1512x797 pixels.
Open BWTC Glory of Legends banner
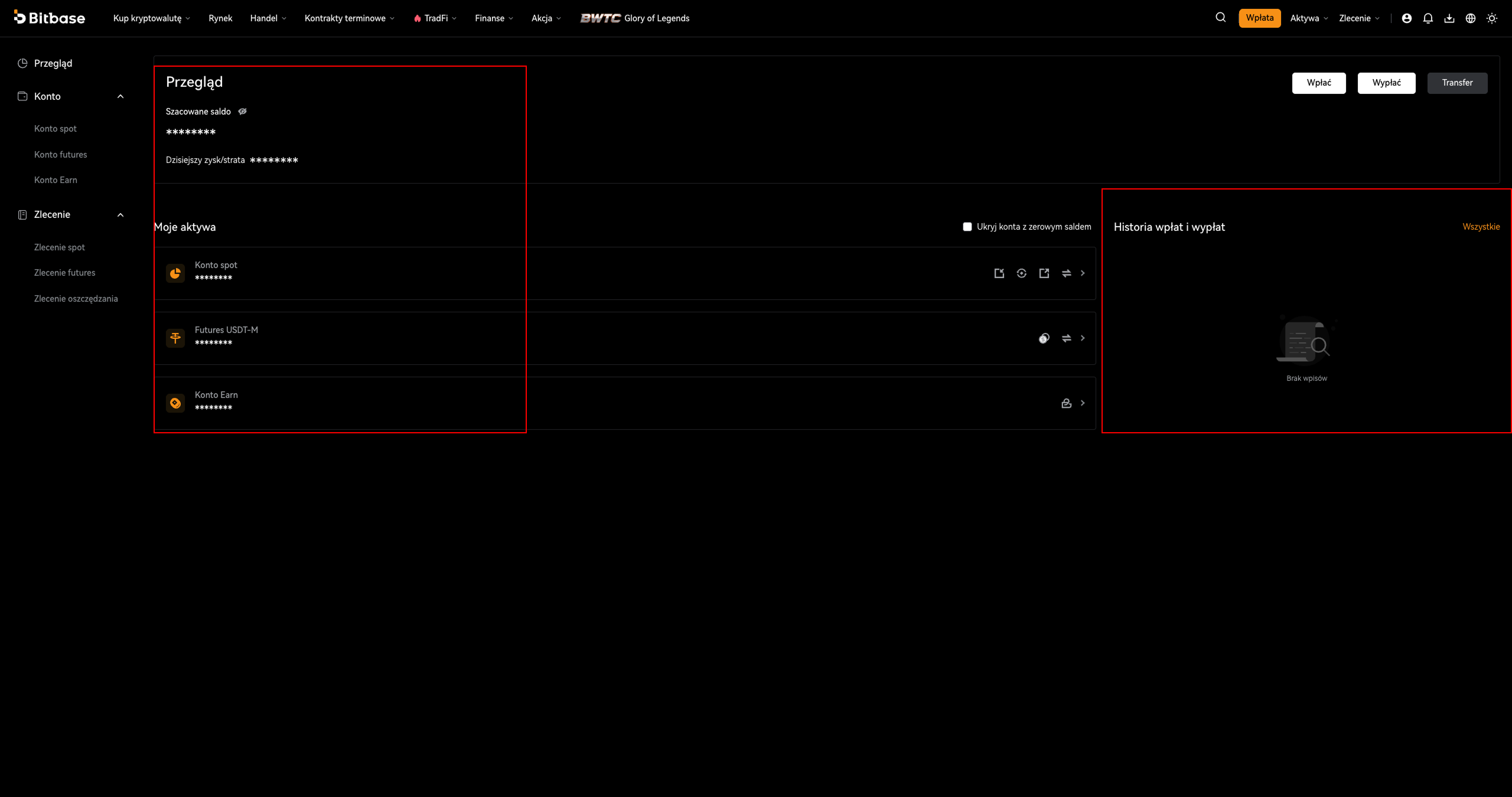coord(635,18)
